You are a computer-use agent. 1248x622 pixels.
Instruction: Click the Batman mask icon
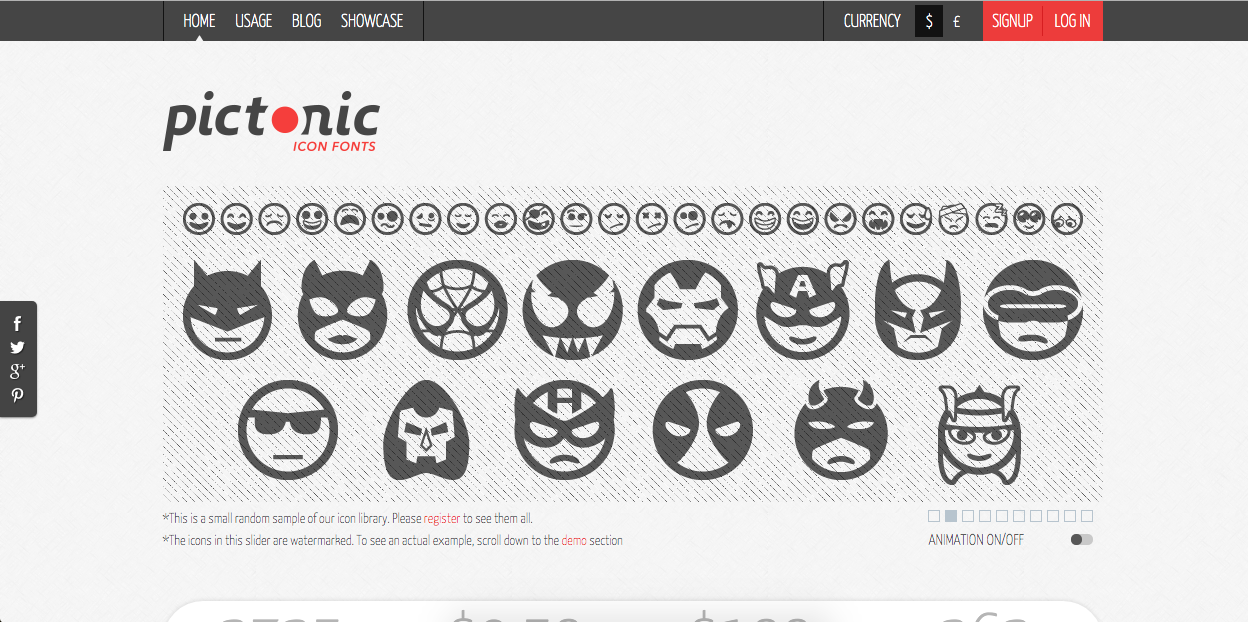click(227, 310)
